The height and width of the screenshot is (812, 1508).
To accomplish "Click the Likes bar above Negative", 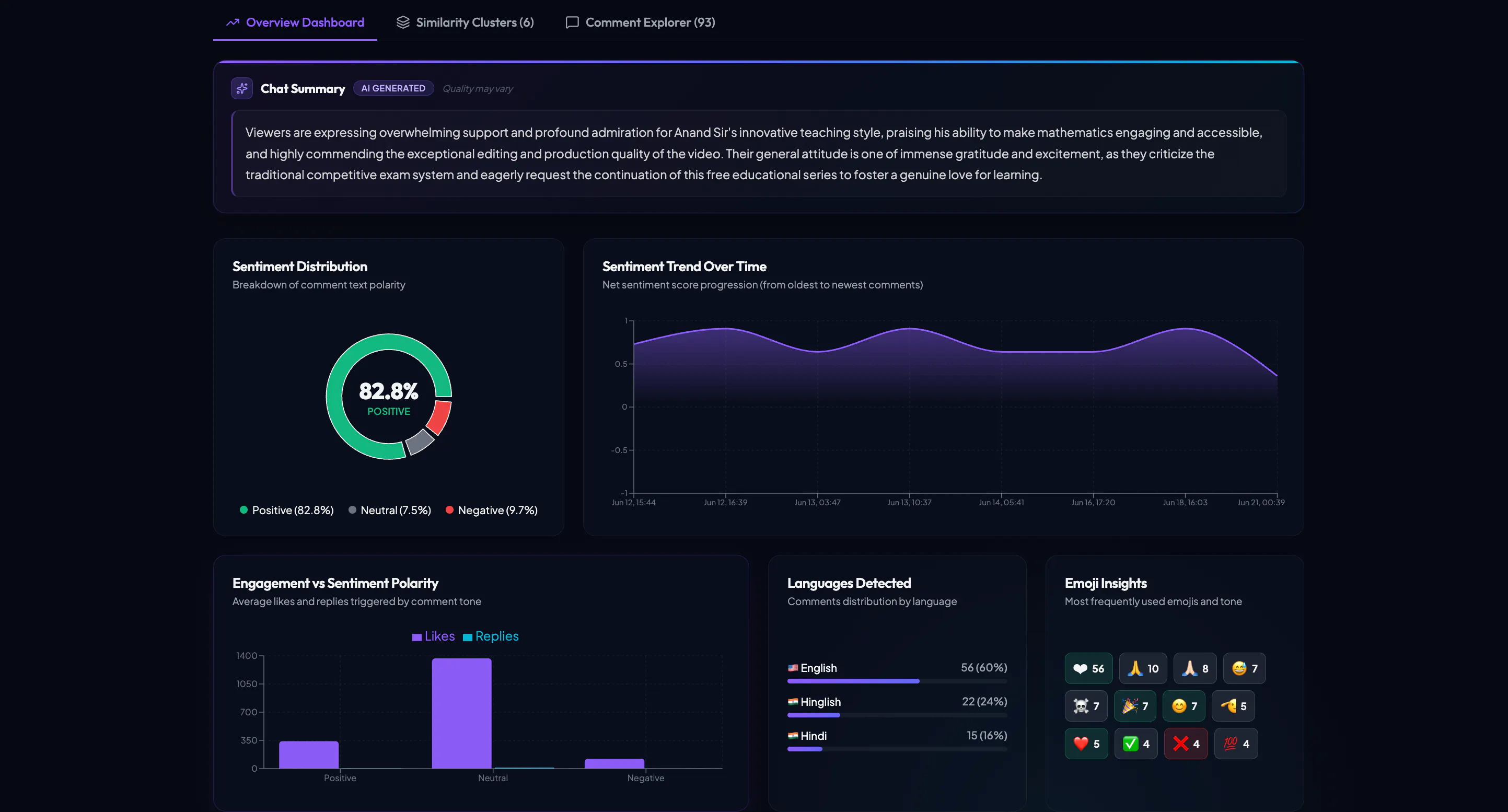I will [614, 763].
